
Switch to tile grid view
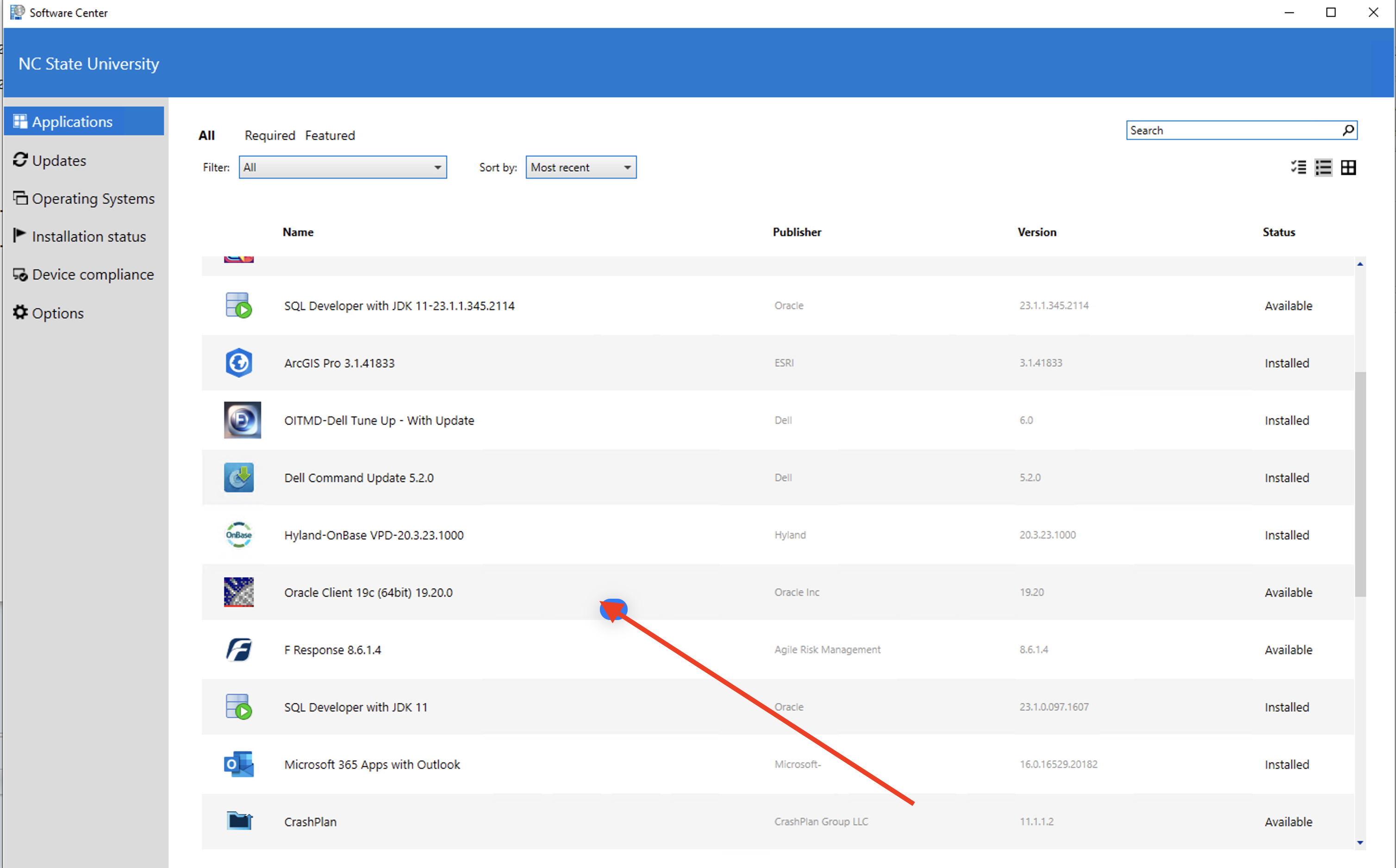[x=1348, y=167]
